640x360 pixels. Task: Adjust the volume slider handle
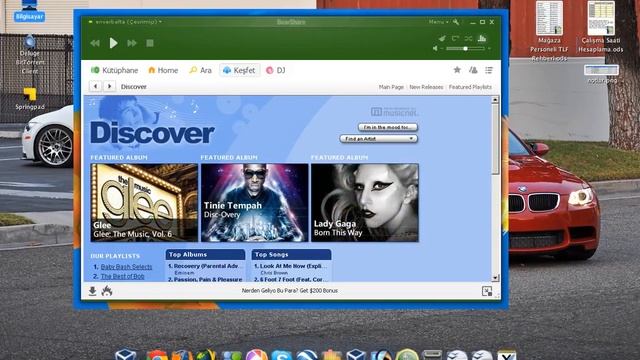pos(465,49)
